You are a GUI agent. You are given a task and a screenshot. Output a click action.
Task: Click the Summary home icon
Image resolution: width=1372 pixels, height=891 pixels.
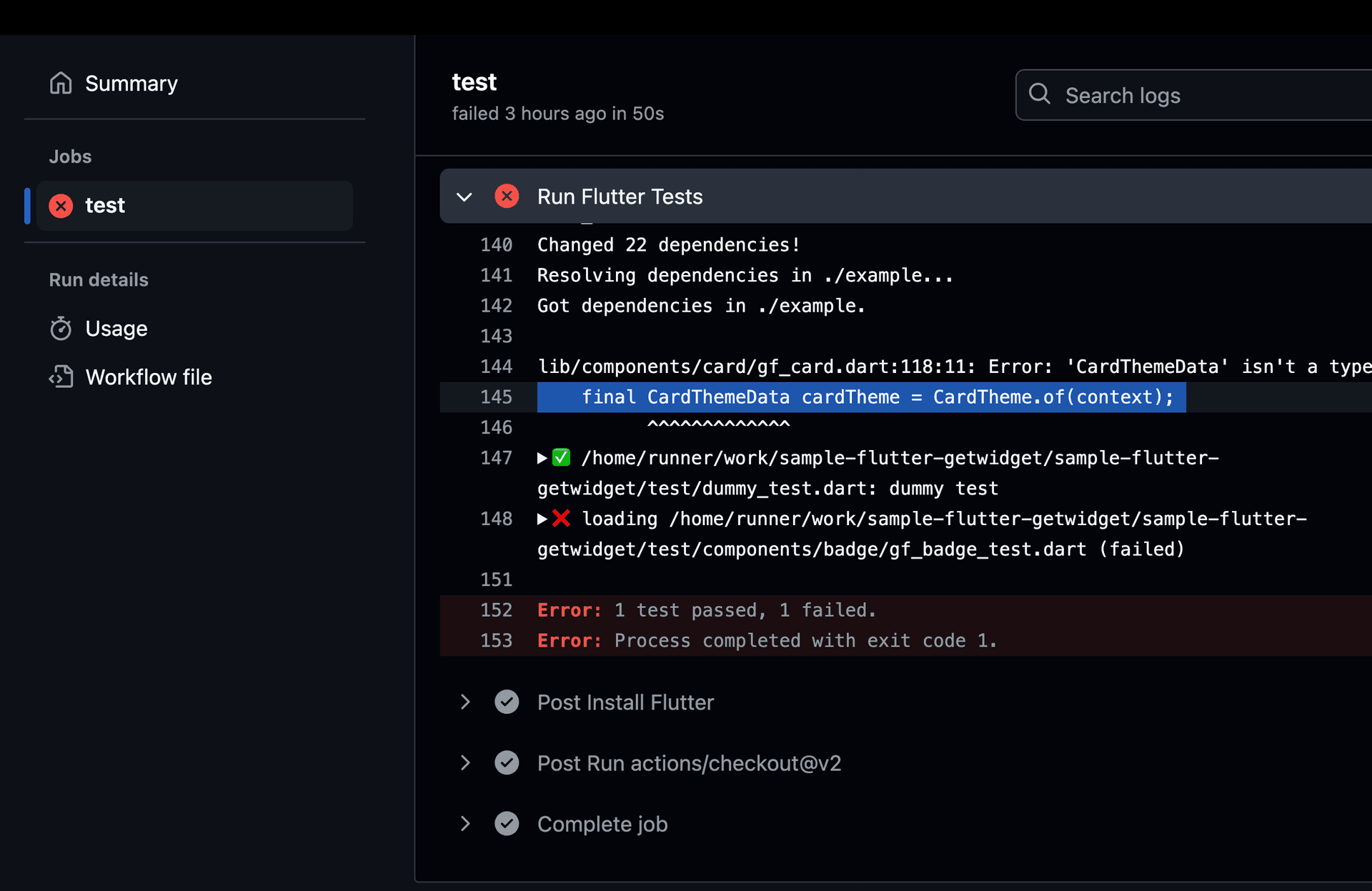61,84
